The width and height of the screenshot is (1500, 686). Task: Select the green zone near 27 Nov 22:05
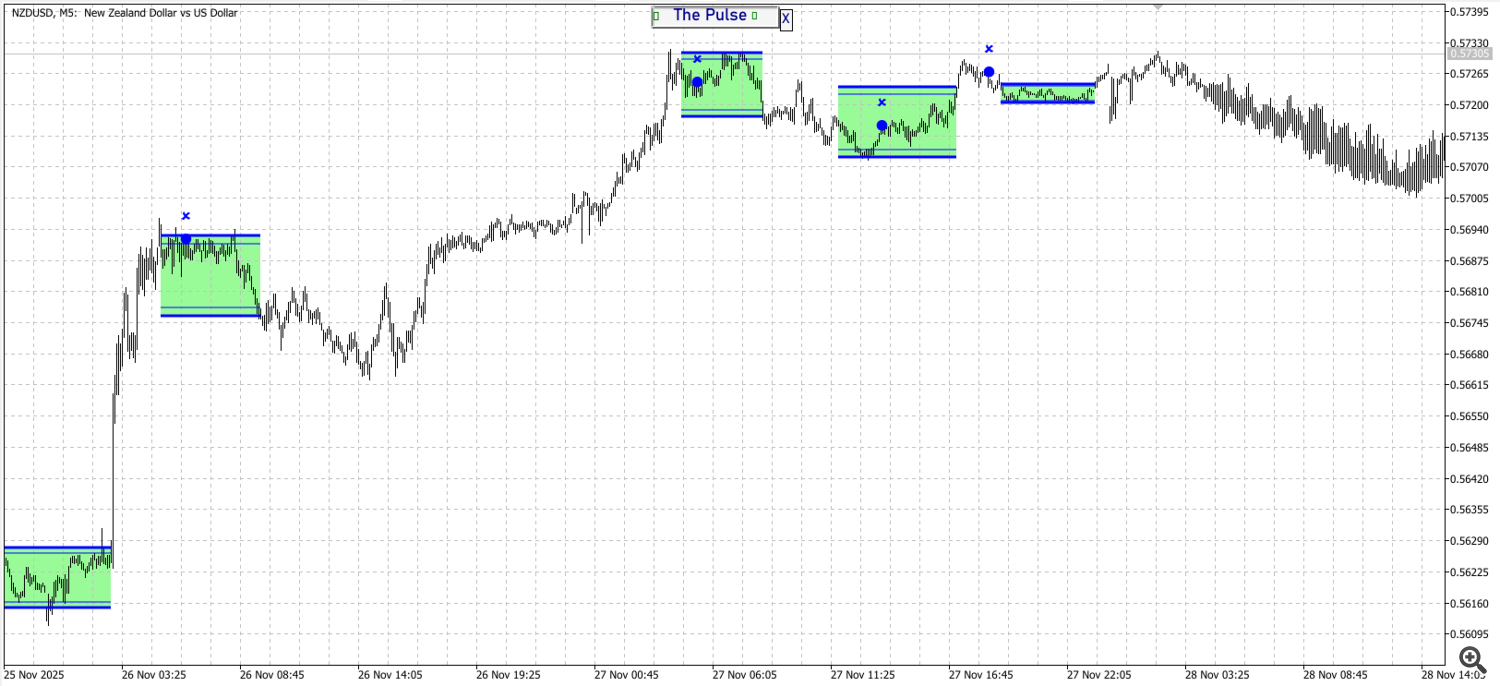(x=1048, y=92)
